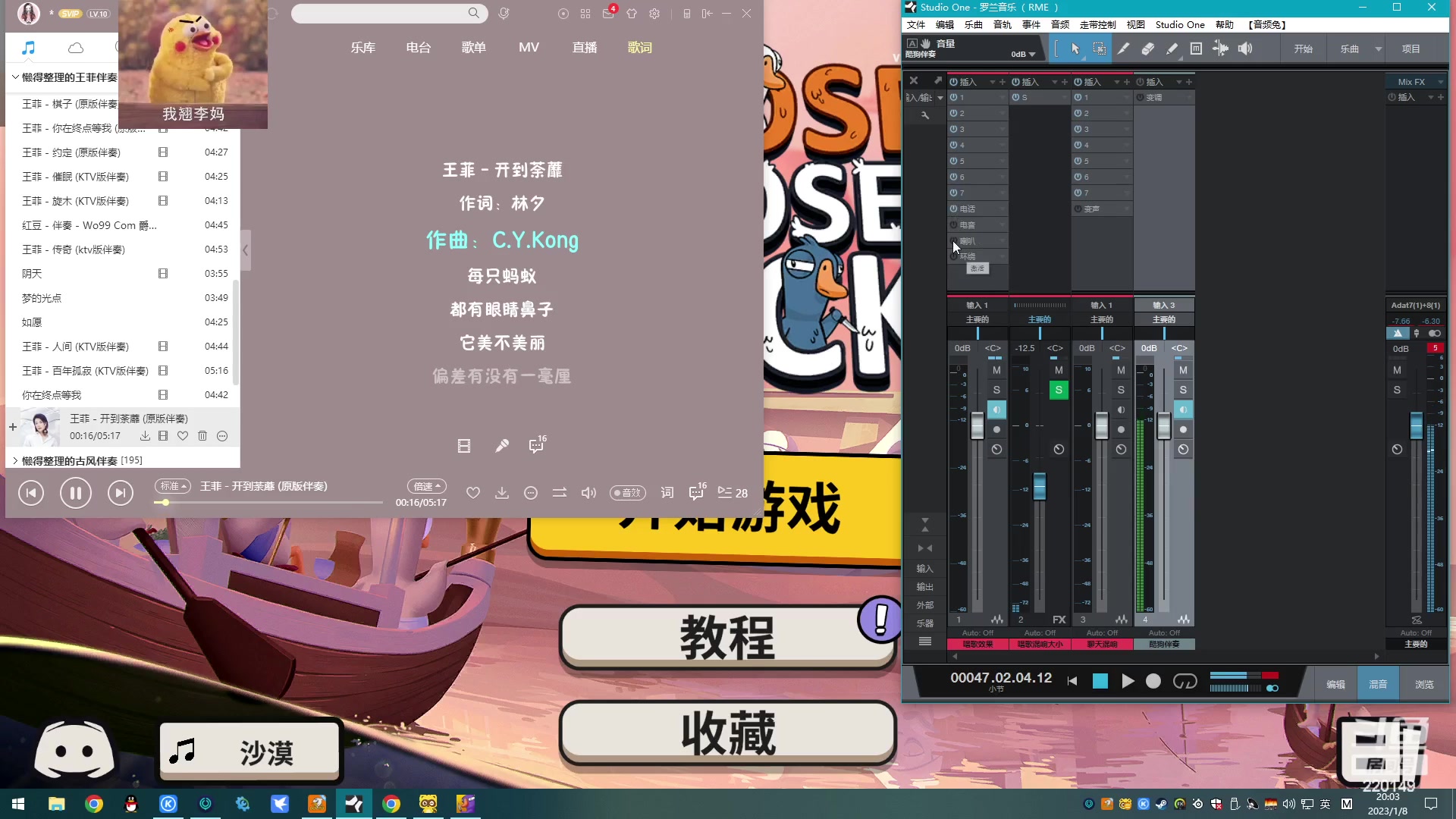The height and width of the screenshot is (819, 1456).
Task: Select the Arrow tool in Studio One
Action: [x=1075, y=49]
